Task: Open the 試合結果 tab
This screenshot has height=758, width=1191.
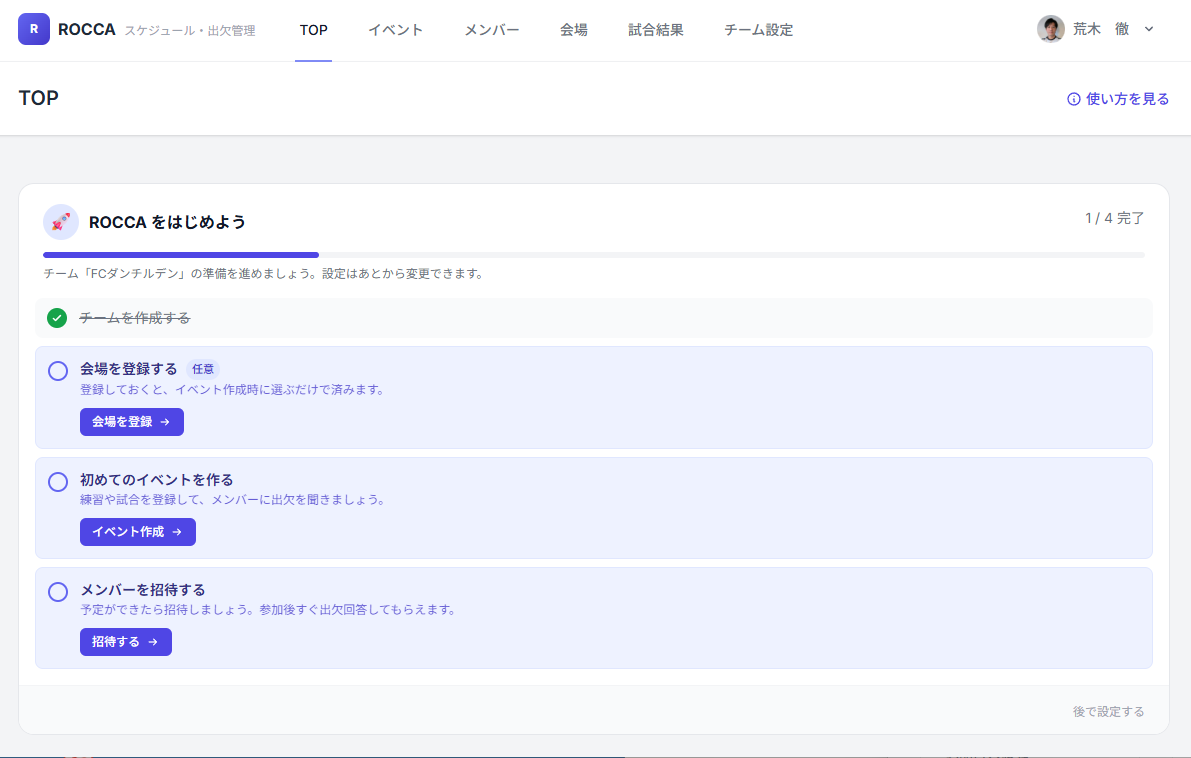Action: point(656,30)
